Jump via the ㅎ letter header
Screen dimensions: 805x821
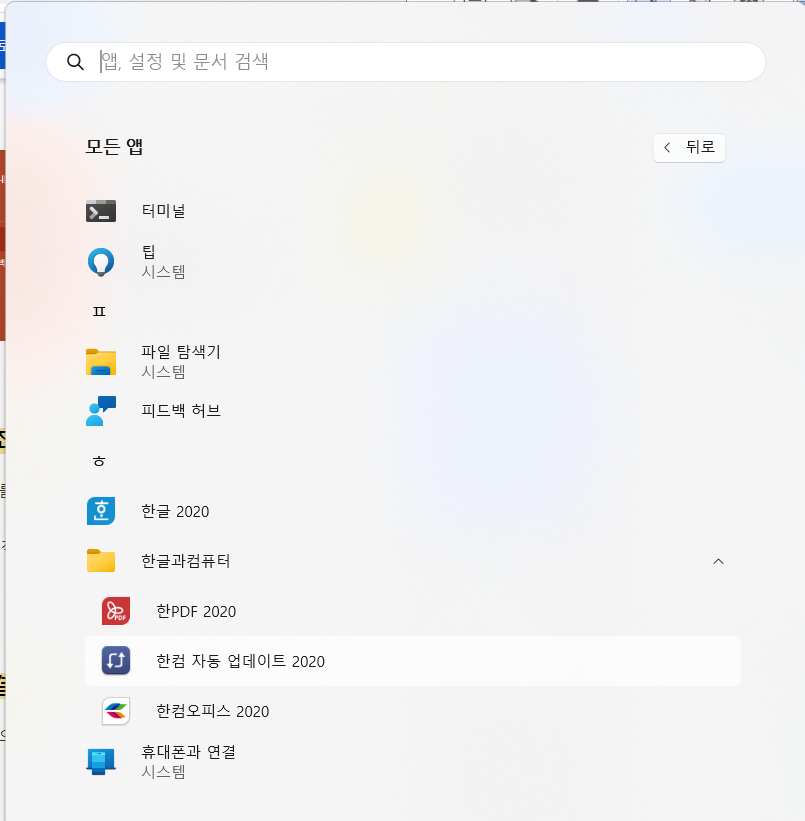tap(99, 461)
